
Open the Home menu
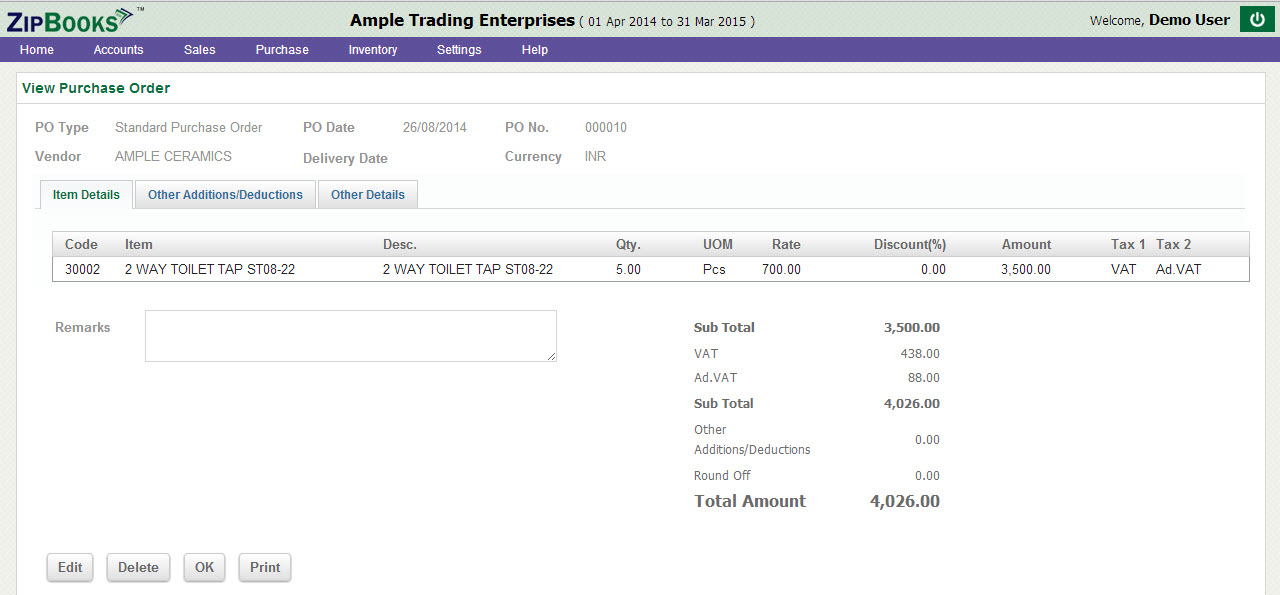click(37, 50)
